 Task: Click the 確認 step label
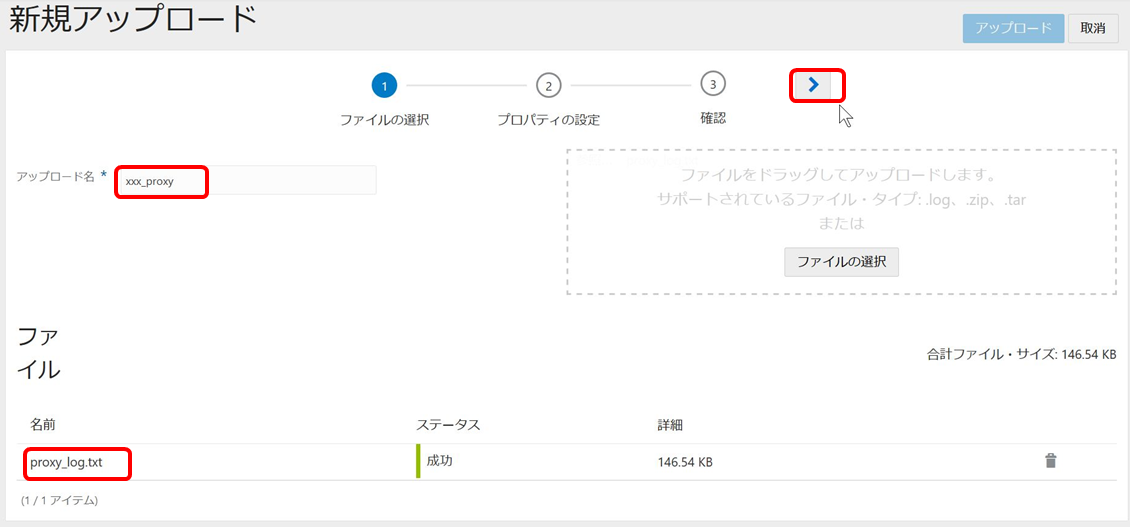(x=713, y=118)
